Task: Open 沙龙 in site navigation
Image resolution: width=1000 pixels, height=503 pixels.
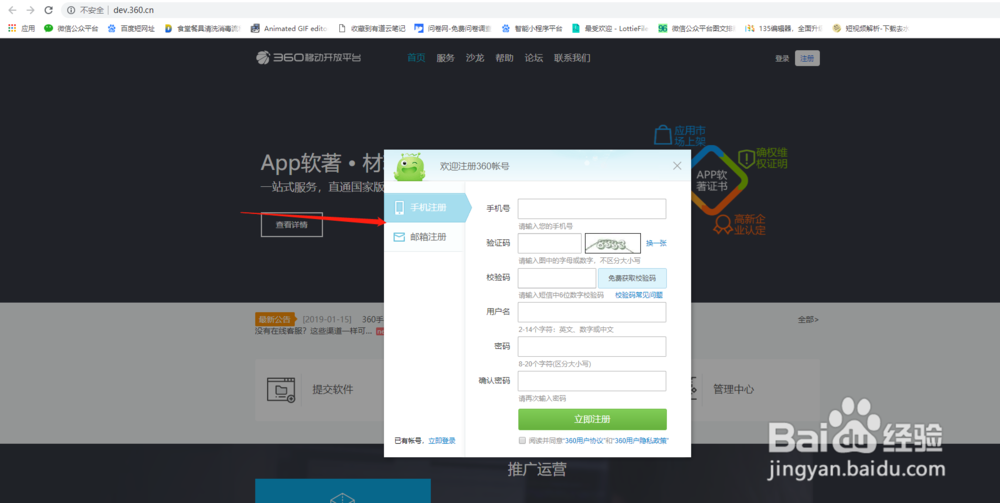Action: coord(474,58)
